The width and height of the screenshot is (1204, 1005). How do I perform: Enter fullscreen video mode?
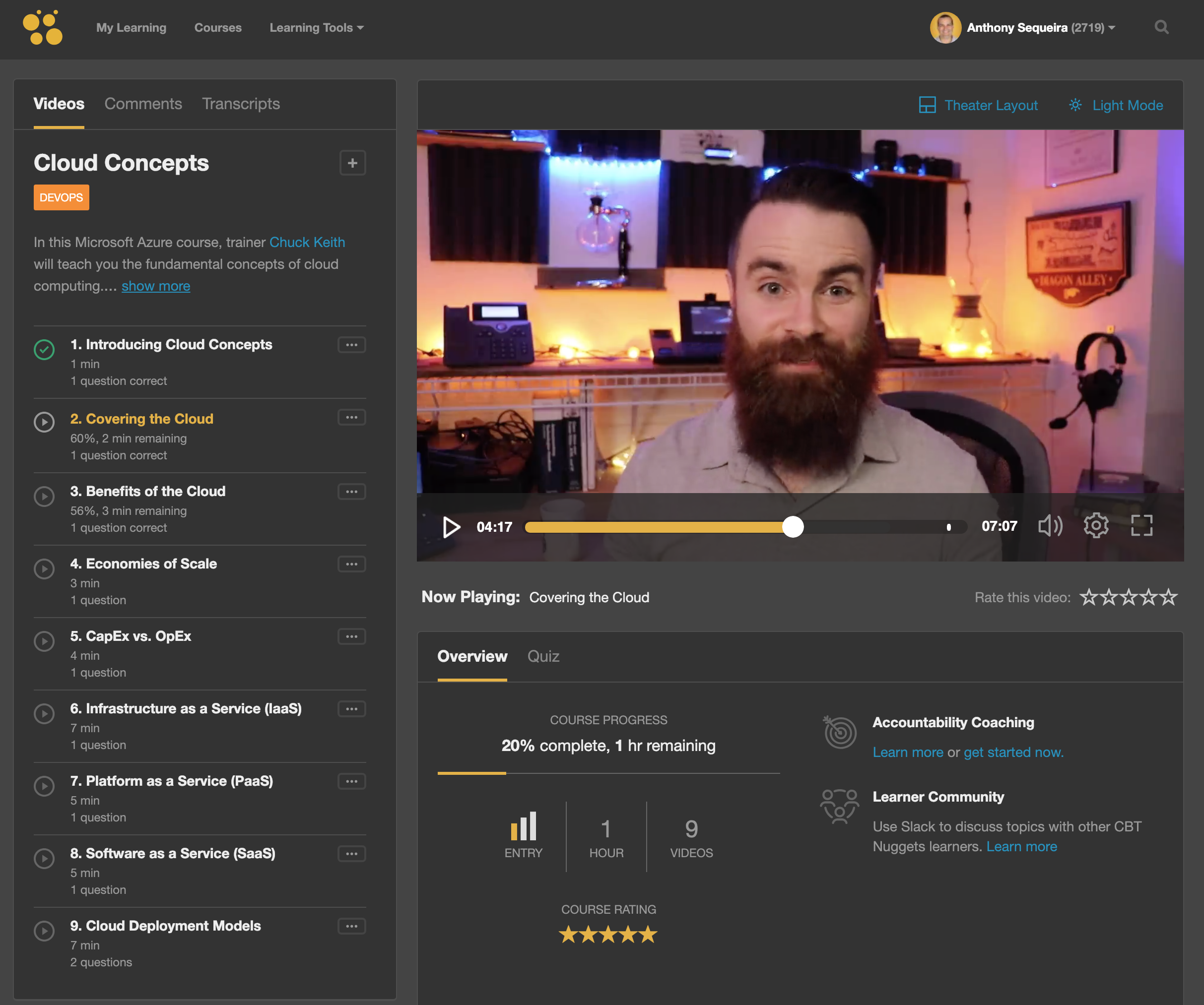(x=1141, y=525)
